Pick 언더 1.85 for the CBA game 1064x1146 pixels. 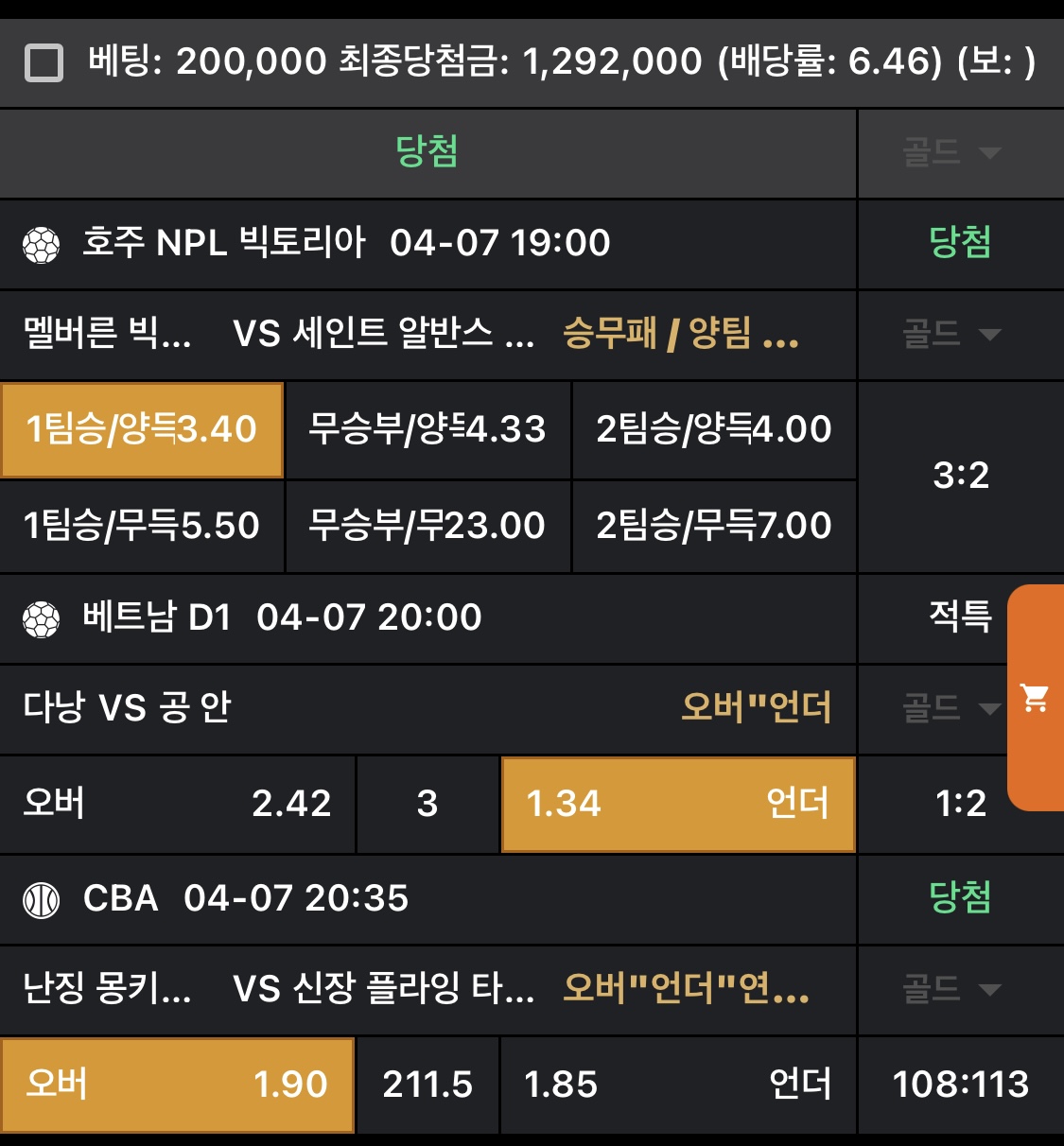[677, 1085]
